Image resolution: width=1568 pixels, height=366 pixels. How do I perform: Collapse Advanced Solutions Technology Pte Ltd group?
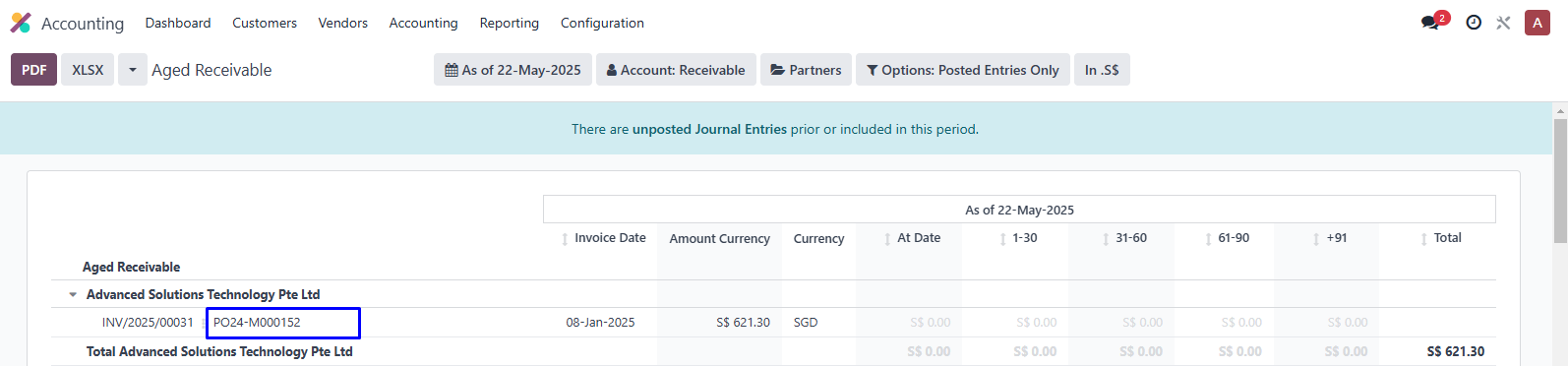73,295
